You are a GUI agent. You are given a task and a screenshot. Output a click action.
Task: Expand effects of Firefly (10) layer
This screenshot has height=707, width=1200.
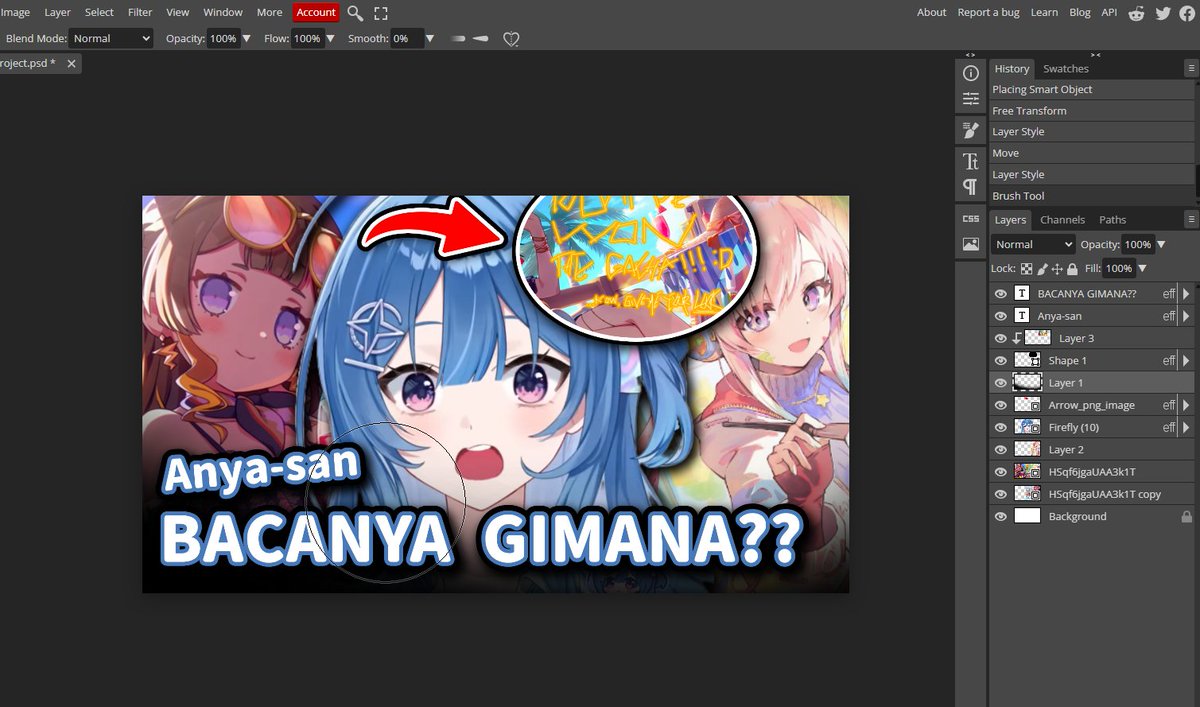point(1187,427)
